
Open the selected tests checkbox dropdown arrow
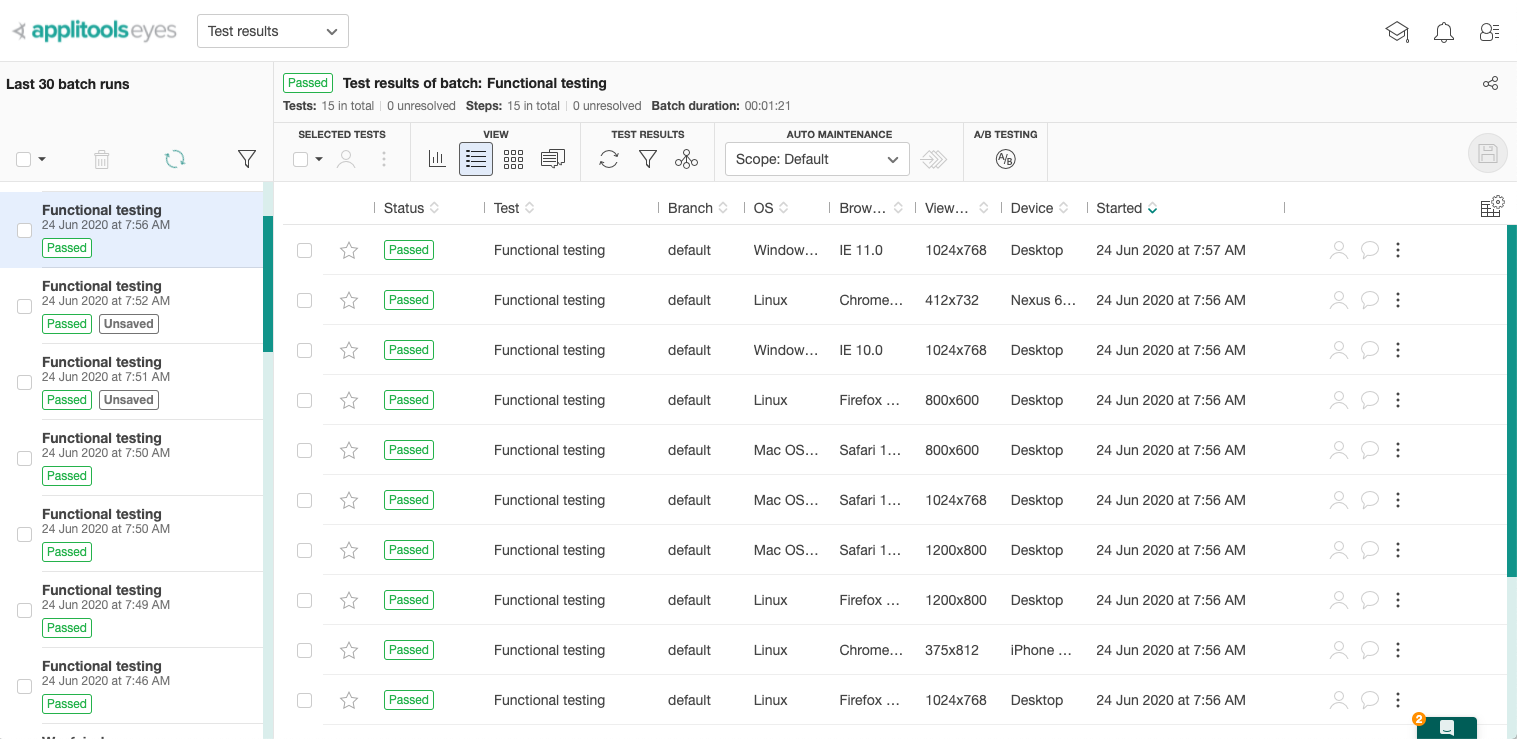pyautogui.click(x=319, y=159)
